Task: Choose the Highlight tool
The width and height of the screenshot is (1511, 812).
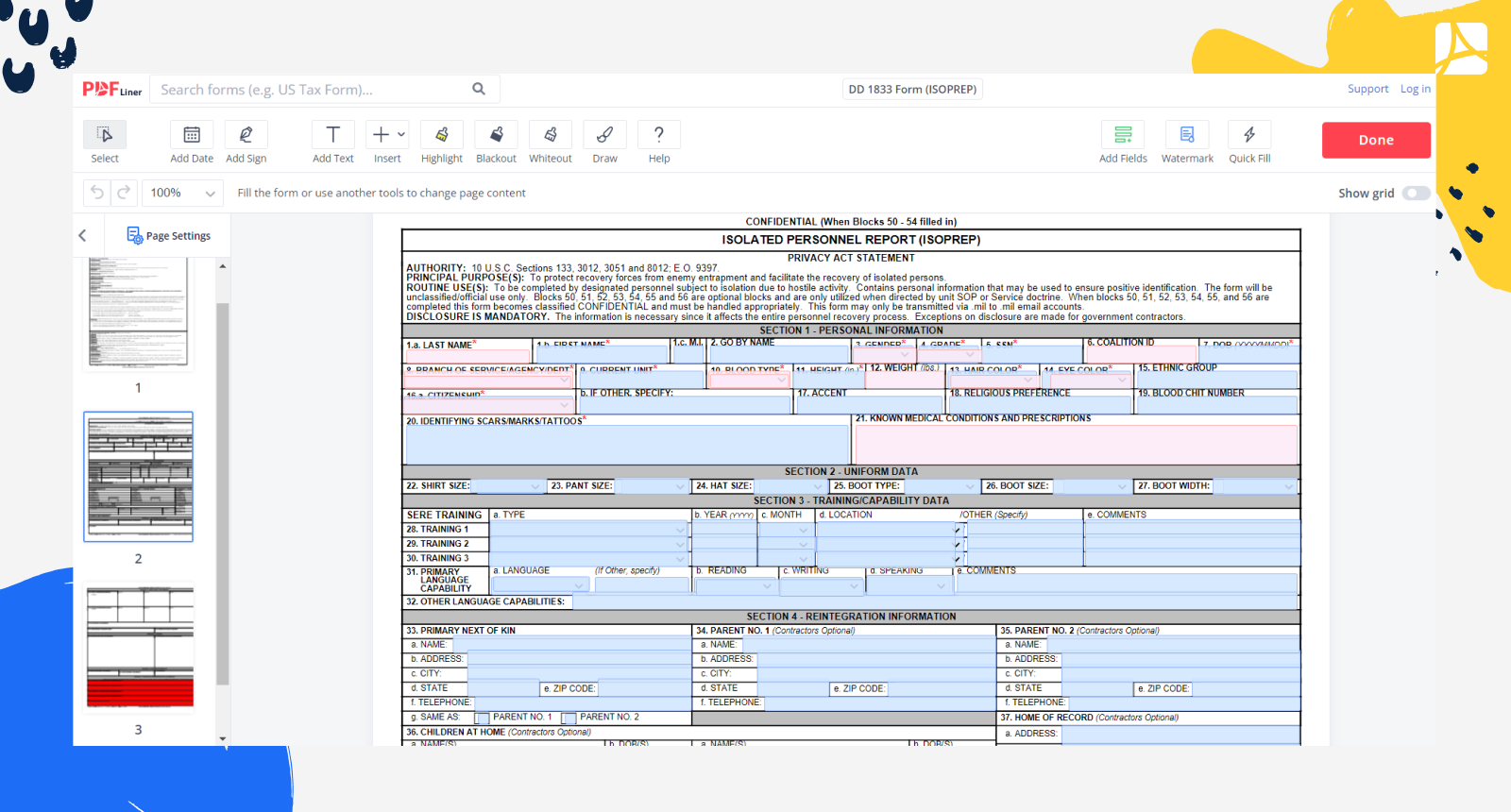Action: 441,135
